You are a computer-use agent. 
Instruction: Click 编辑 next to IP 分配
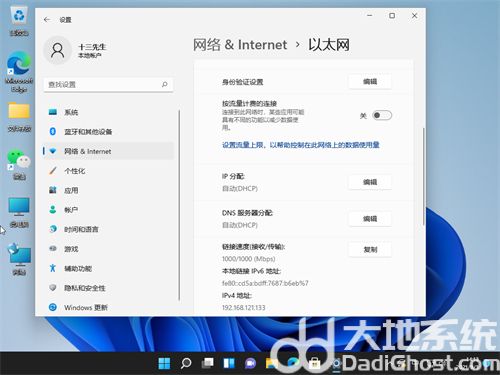pos(370,182)
